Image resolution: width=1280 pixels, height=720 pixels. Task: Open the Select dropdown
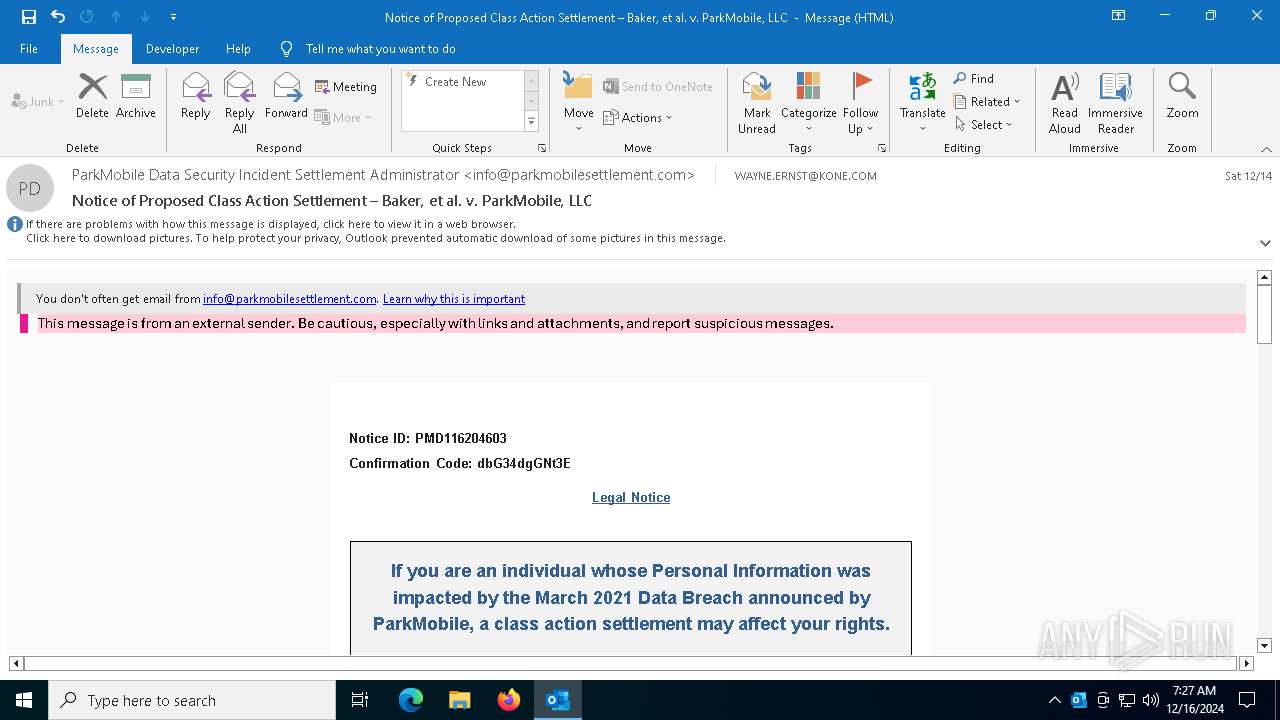tap(983, 124)
